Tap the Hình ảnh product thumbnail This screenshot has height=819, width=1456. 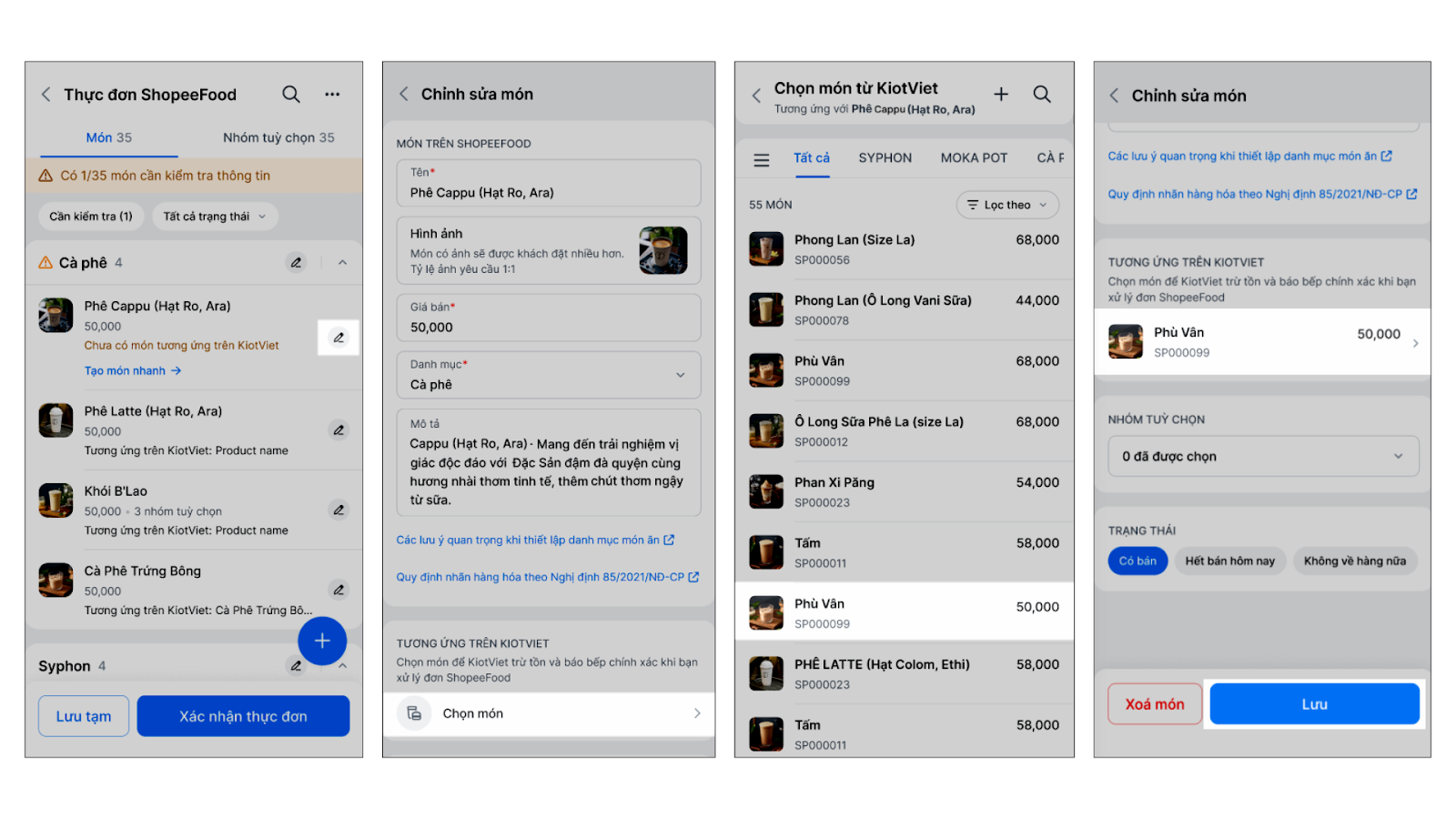point(663,250)
